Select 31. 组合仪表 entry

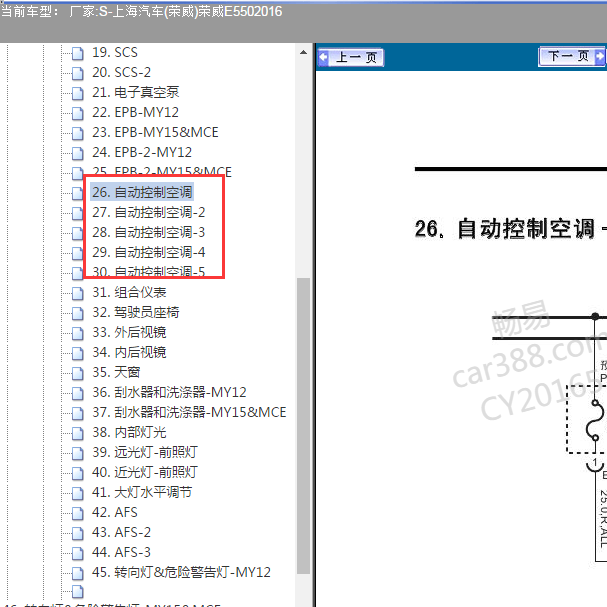129,292
